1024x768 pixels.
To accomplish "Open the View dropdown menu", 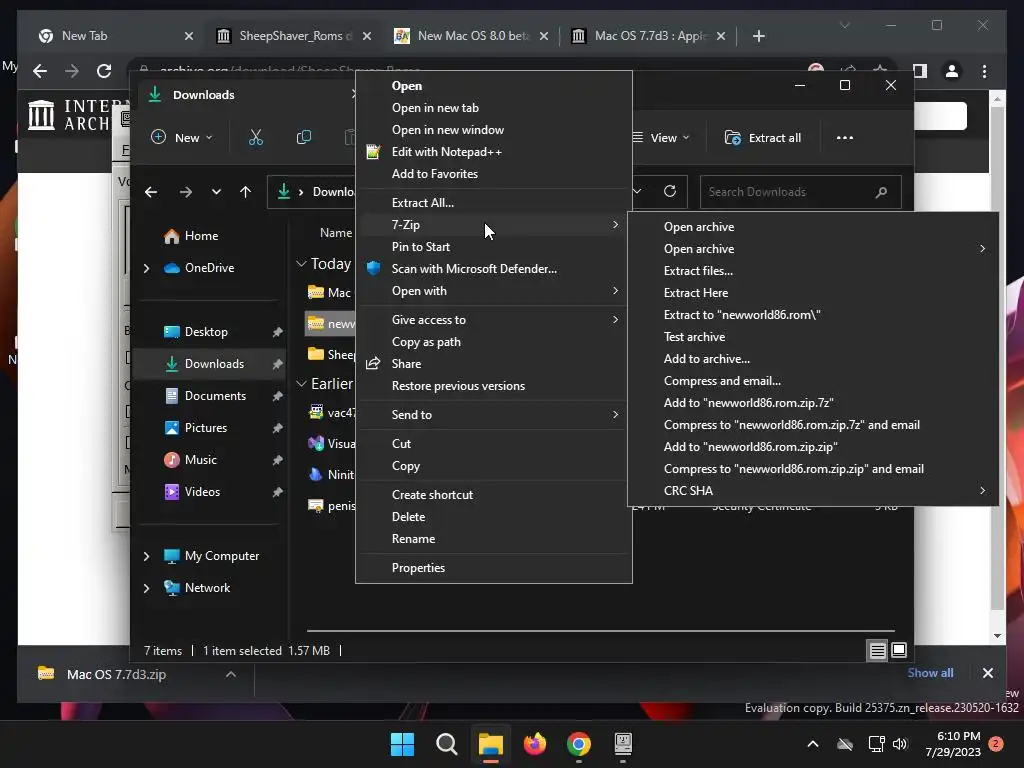I will point(661,138).
